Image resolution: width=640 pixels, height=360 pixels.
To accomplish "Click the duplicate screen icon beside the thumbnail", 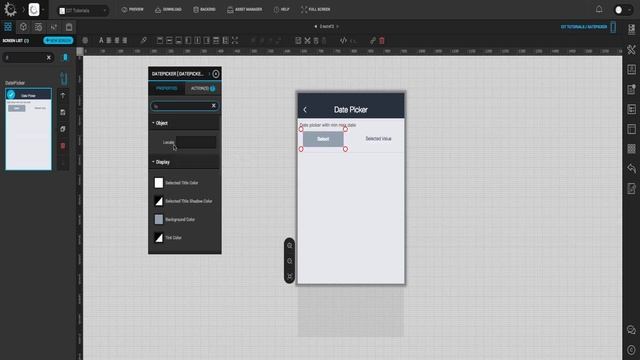I will click(x=63, y=129).
